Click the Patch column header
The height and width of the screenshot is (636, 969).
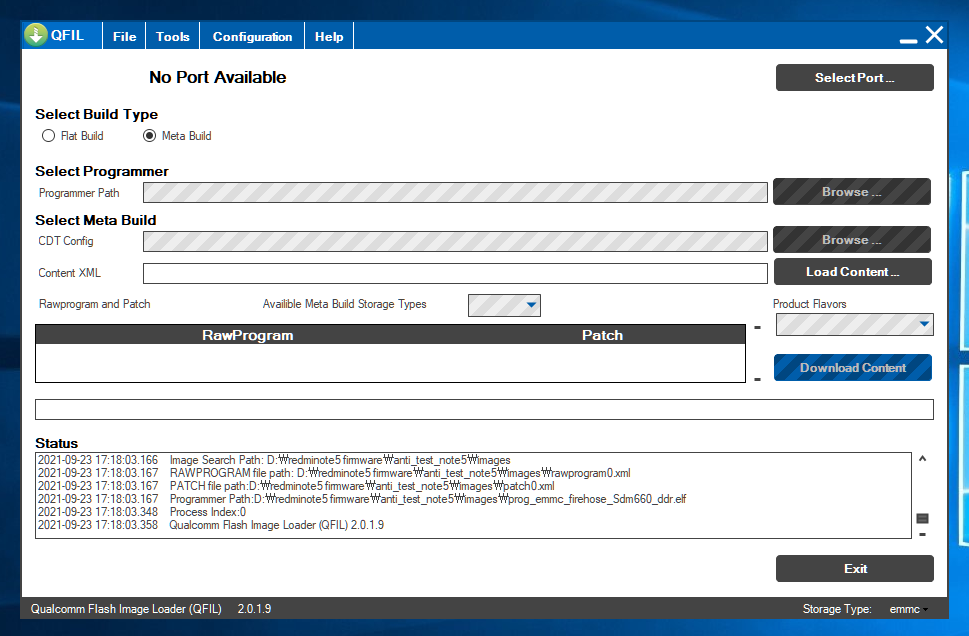(x=602, y=335)
